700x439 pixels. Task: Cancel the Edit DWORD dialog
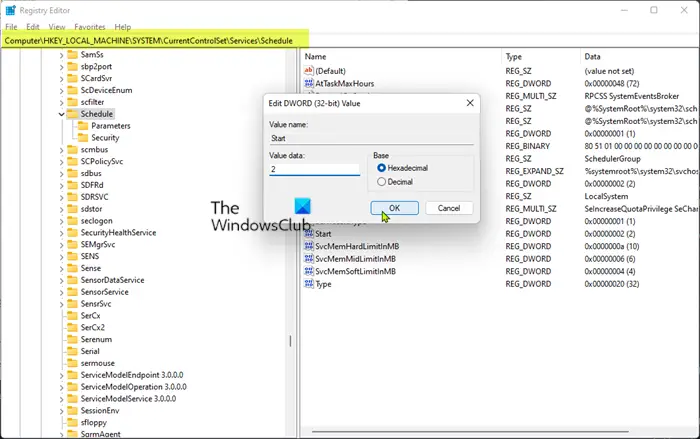(x=449, y=208)
